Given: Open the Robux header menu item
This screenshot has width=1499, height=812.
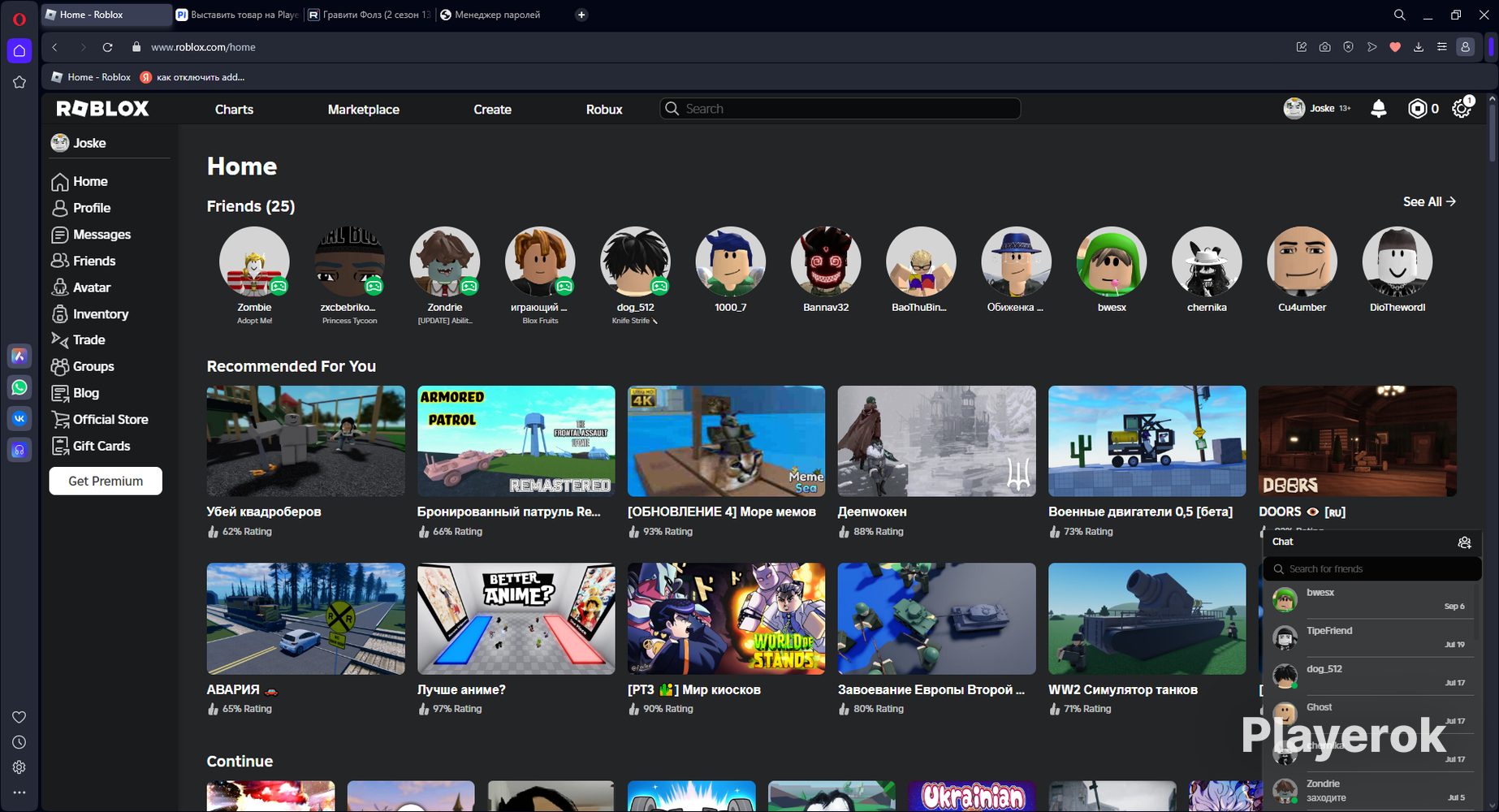Looking at the screenshot, I should pos(604,110).
